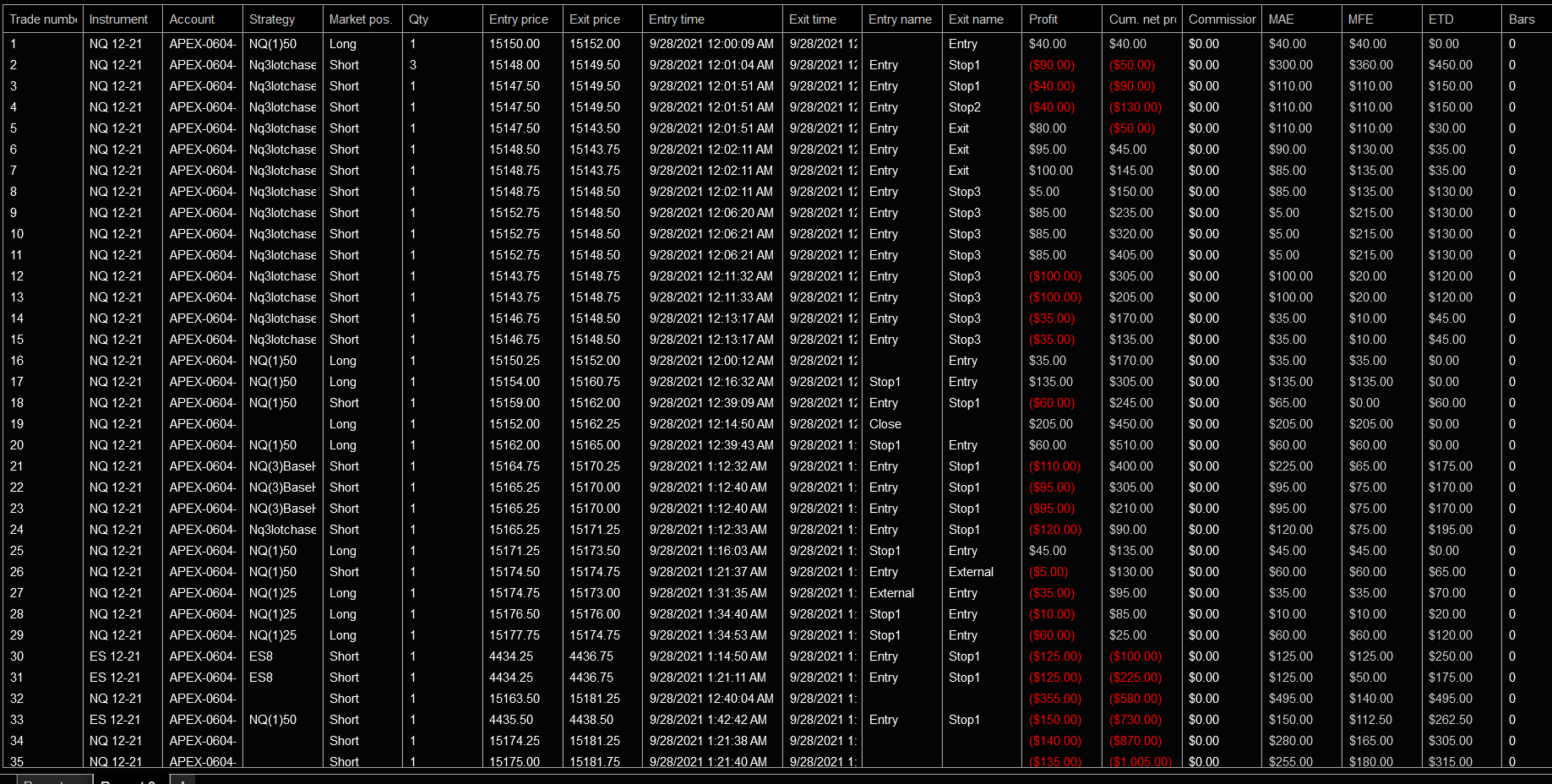This screenshot has height=784, width=1552.
Task: Click the Strategy column header
Action: [282, 19]
